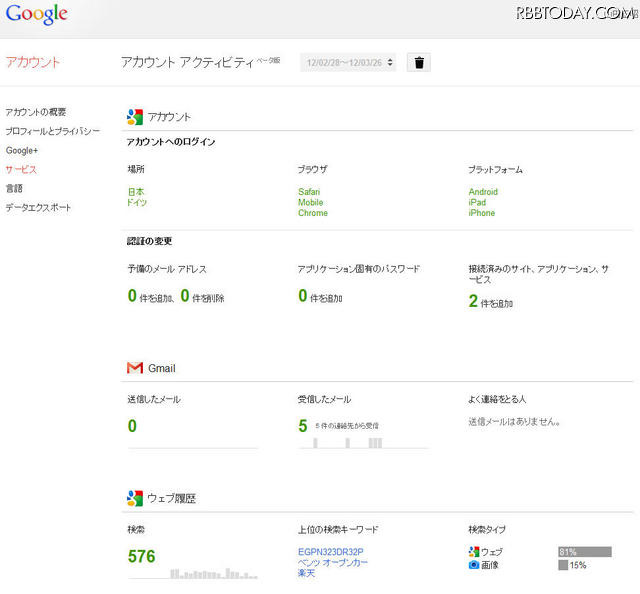Open アカウントの概要 in sidebar
Screen dimensions: 640x594
point(36,112)
